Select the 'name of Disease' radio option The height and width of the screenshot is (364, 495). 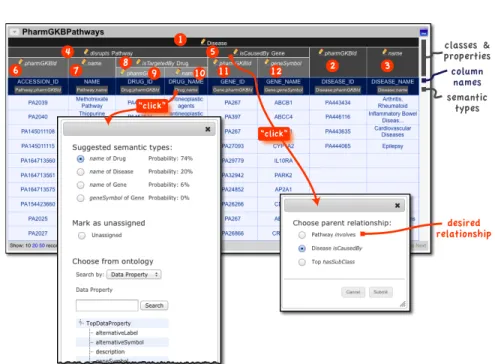coord(80,172)
